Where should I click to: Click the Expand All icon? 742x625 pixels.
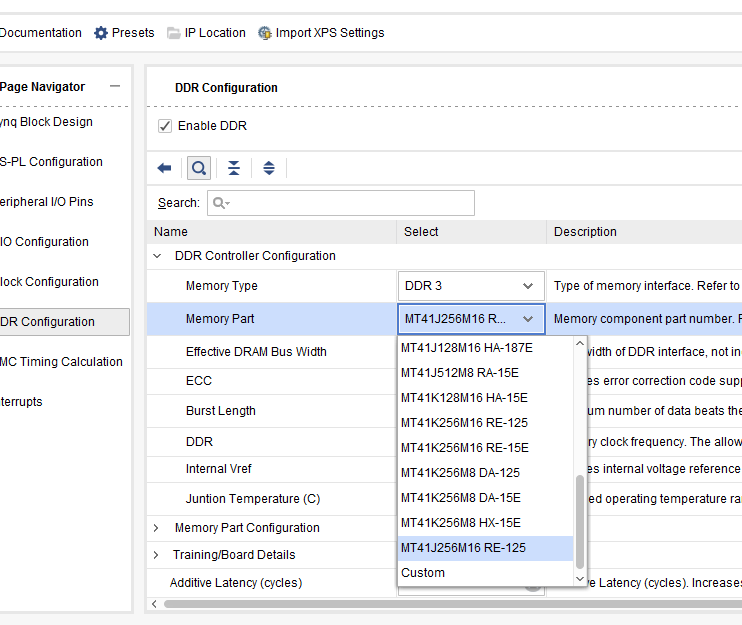268,168
